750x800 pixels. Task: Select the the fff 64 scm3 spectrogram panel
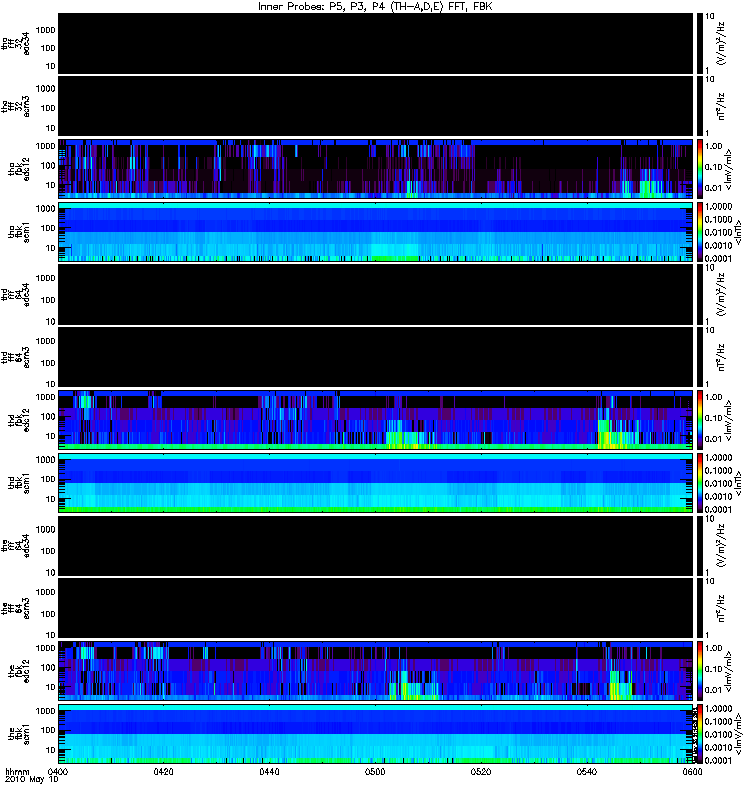point(376,608)
